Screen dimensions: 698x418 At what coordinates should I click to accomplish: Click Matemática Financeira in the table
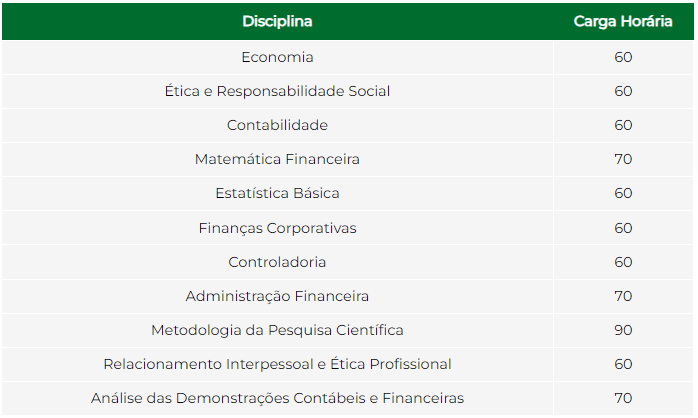point(277,159)
